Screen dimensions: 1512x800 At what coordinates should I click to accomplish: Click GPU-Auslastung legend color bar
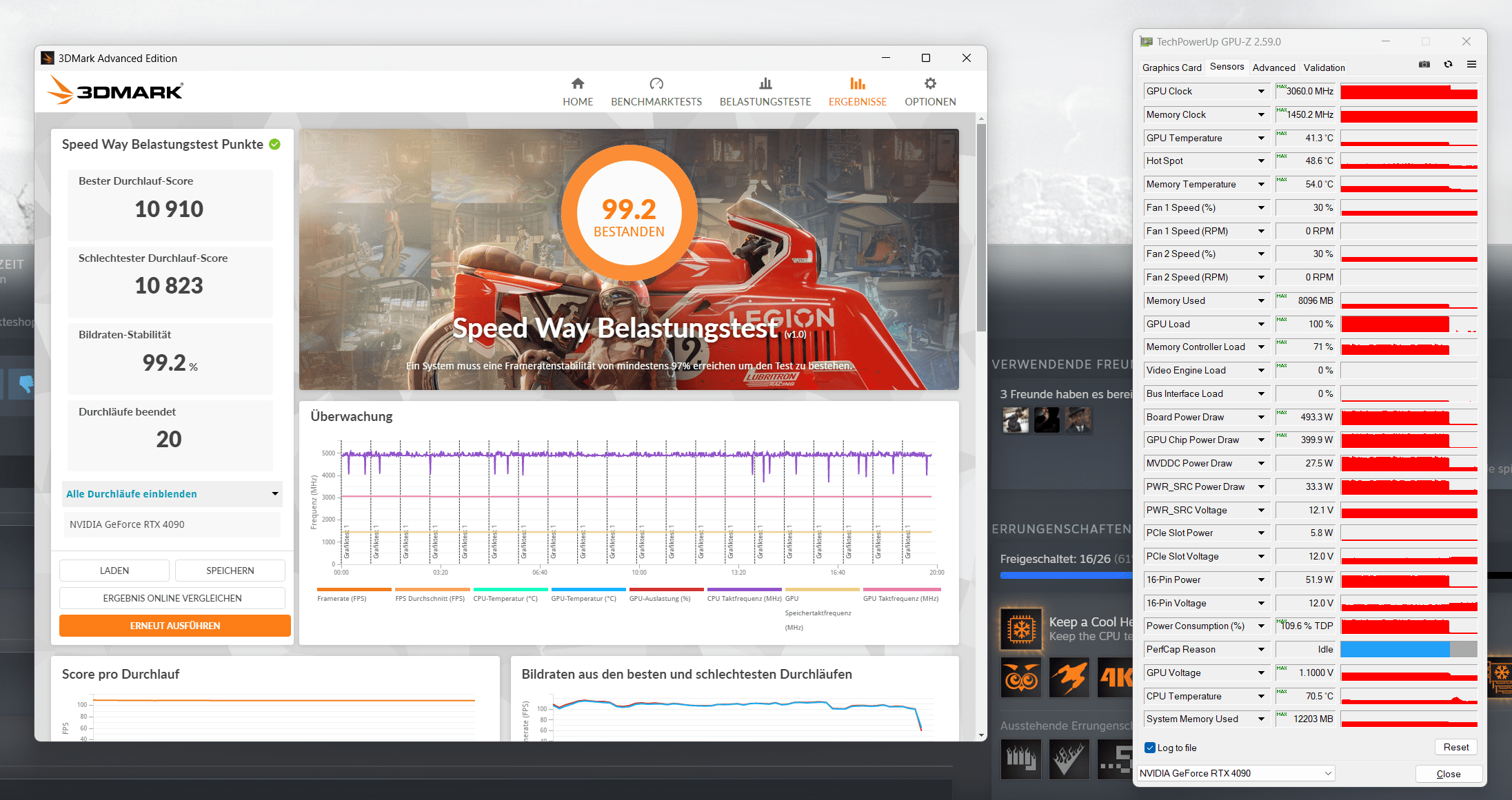[667, 589]
